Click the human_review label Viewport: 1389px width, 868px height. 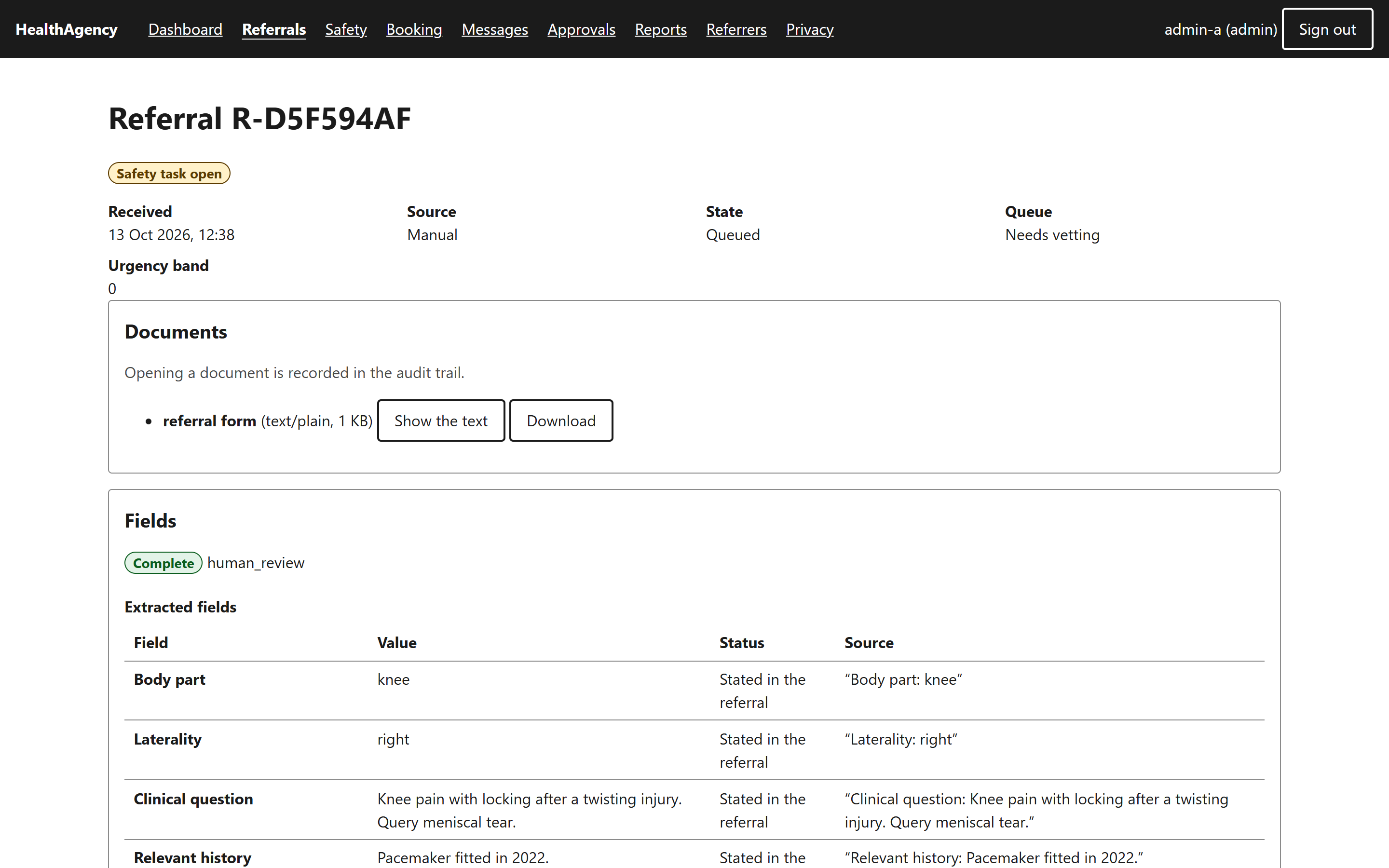click(x=256, y=563)
